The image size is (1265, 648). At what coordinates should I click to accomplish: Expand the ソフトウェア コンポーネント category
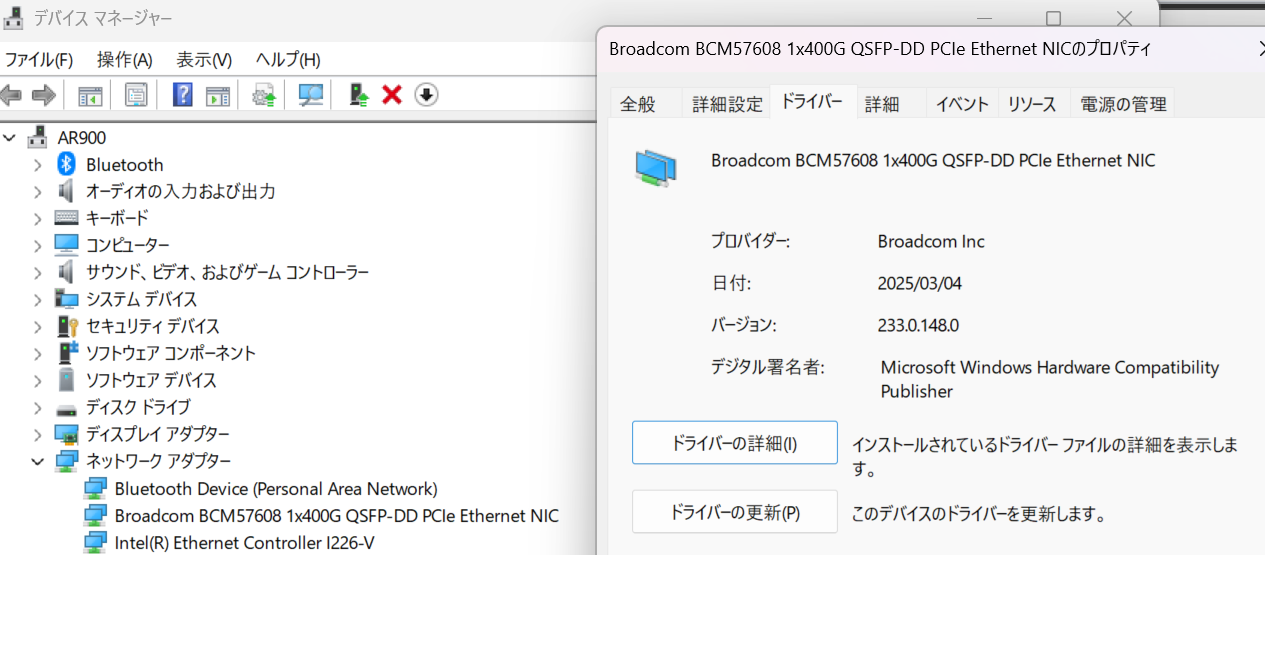point(37,353)
